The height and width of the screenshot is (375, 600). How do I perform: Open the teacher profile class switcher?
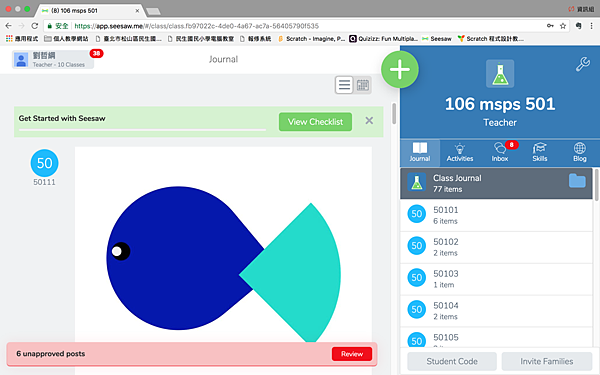point(53,60)
